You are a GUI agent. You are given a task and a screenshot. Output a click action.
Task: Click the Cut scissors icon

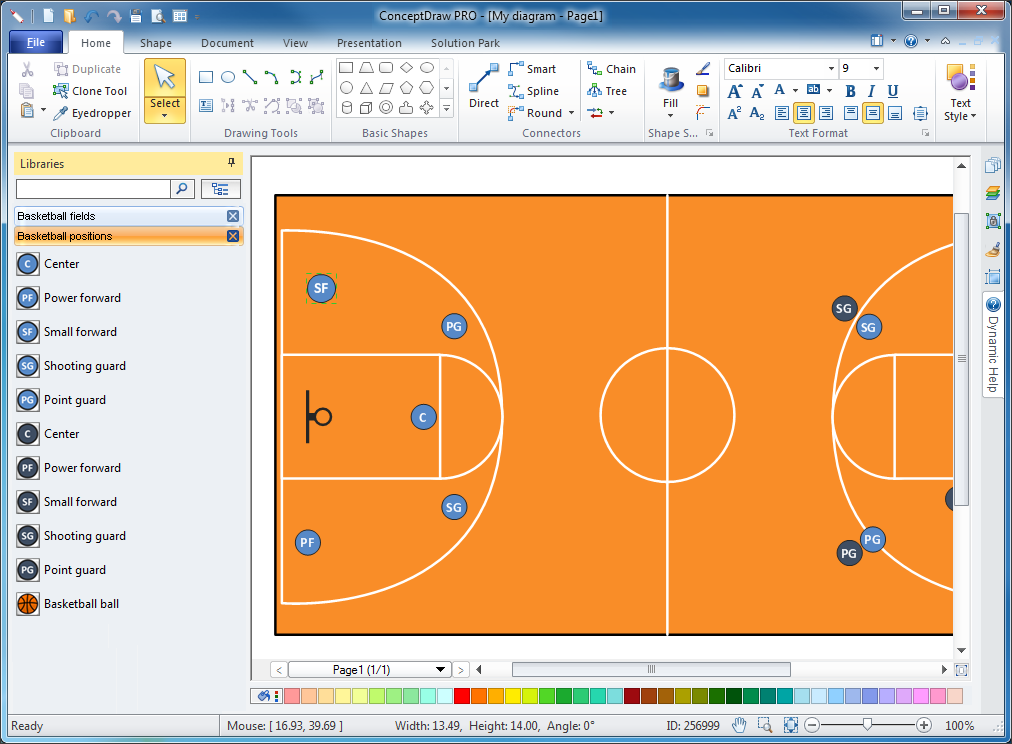click(x=27, y=69)
